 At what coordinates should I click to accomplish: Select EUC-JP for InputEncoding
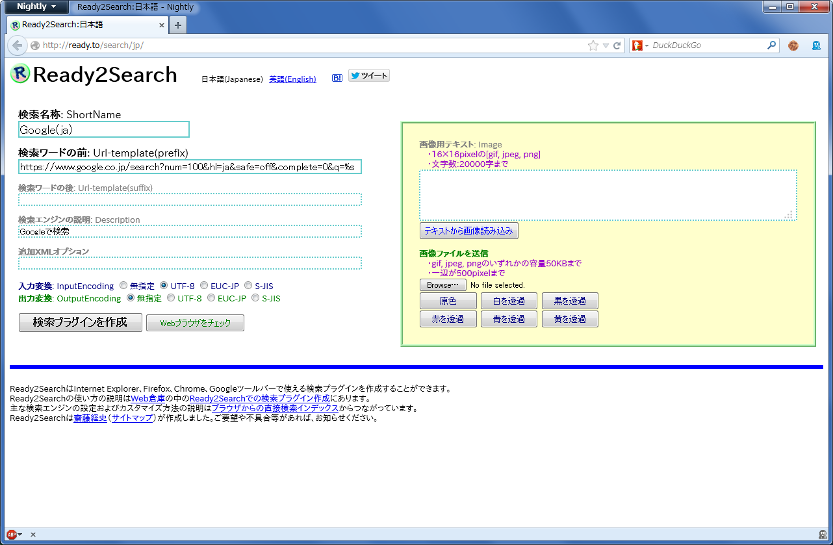[x=203, y=285]
